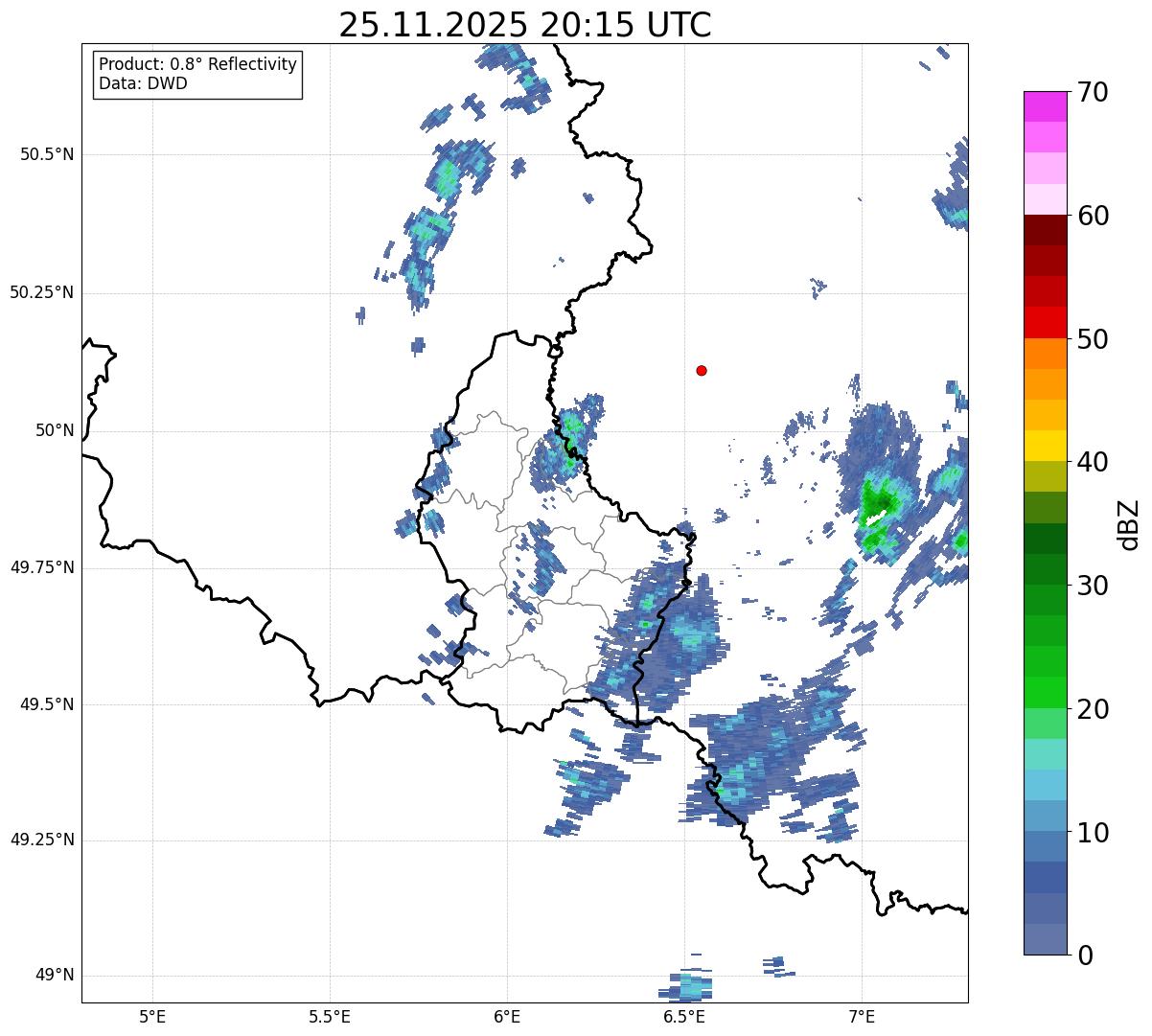Viewport: 1152px width, 1036px height.
Task: Click the colorbar 10 tick label
Action: (1093, 832)
